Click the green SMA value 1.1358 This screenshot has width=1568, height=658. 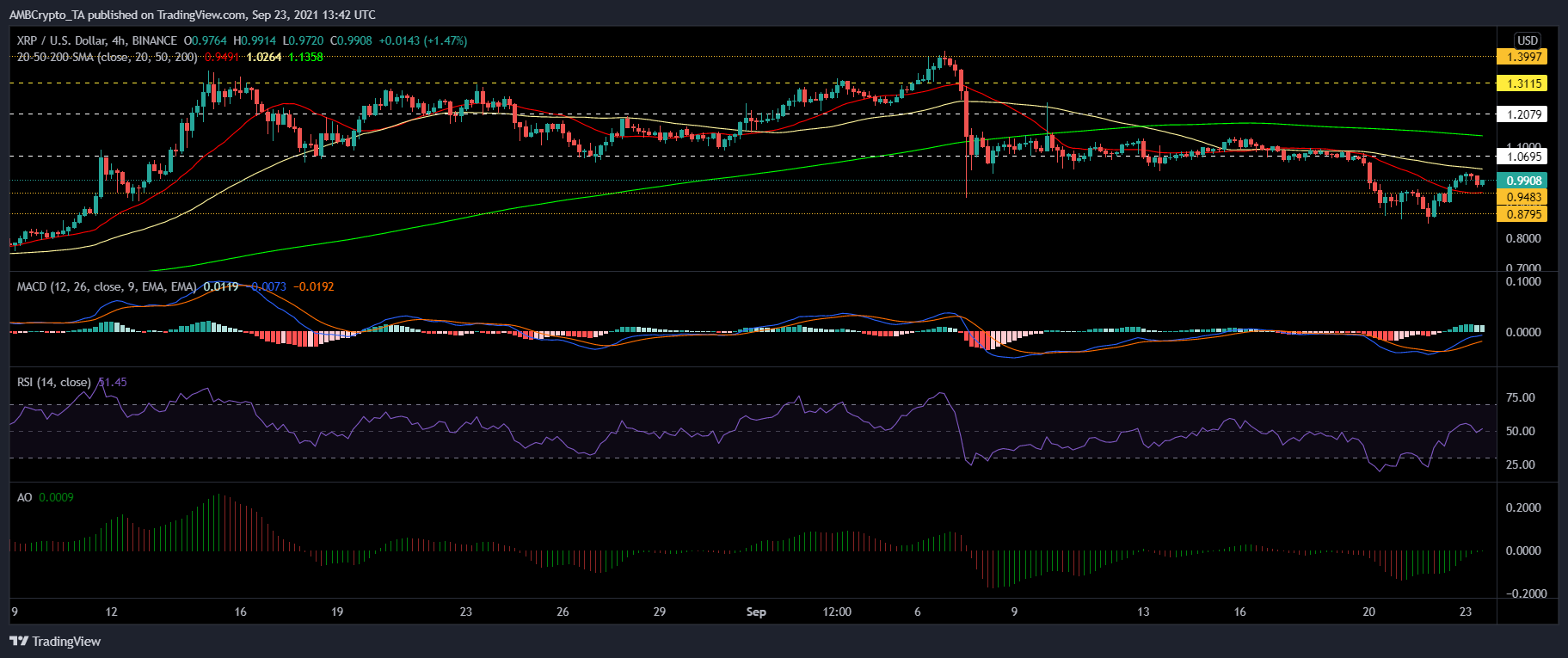click(305, 57)
